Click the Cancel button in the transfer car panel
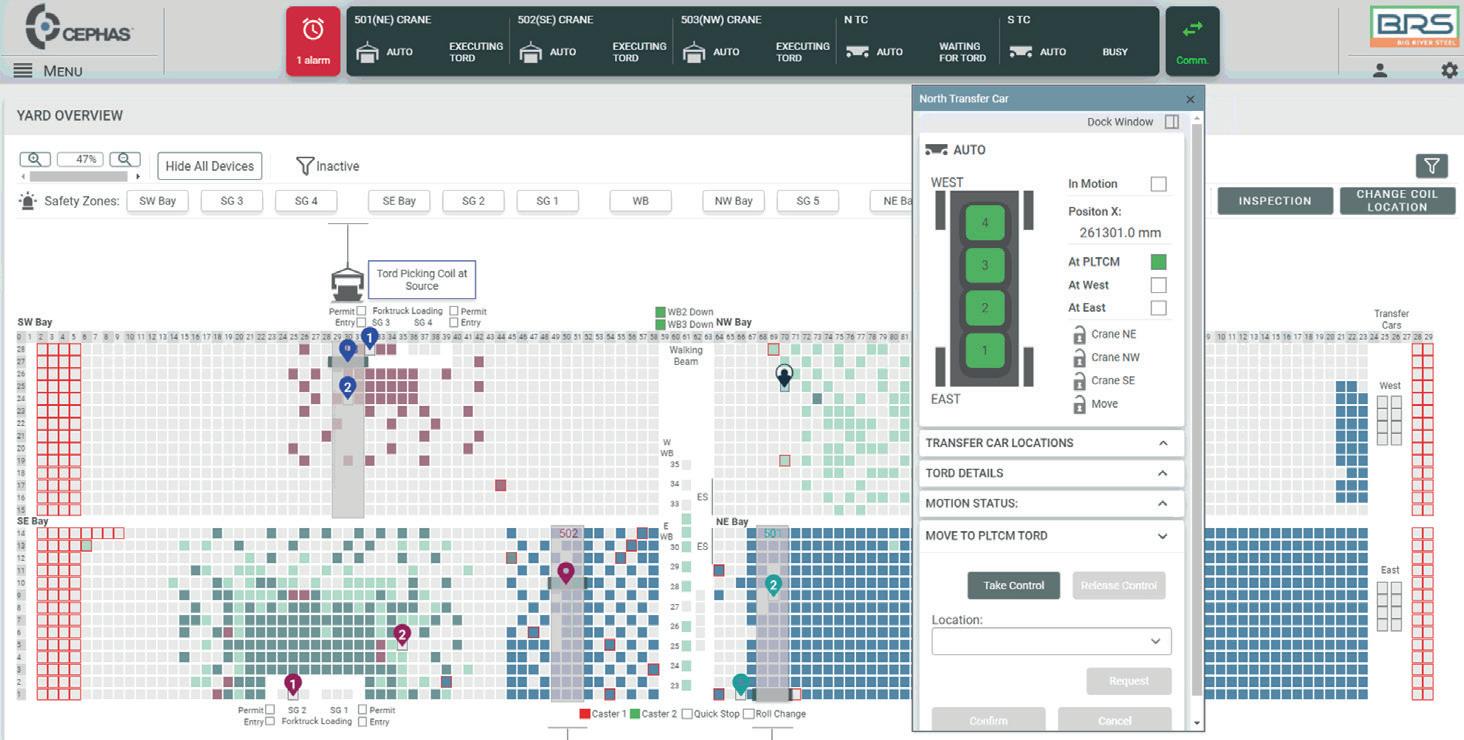Image resolution: width=1464 pixels, height=740 pixels. click(1115, 720)
